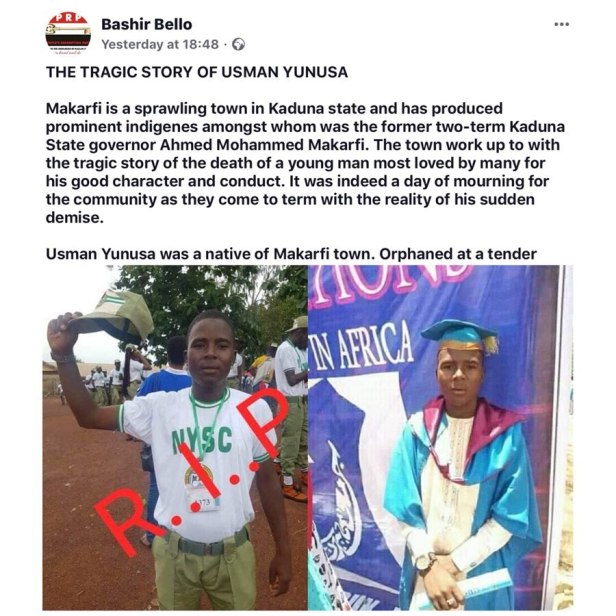This screenshot has height=616, width=616.
Task: Open Bashir Bello's profile name link
Action: click(147, 24)
